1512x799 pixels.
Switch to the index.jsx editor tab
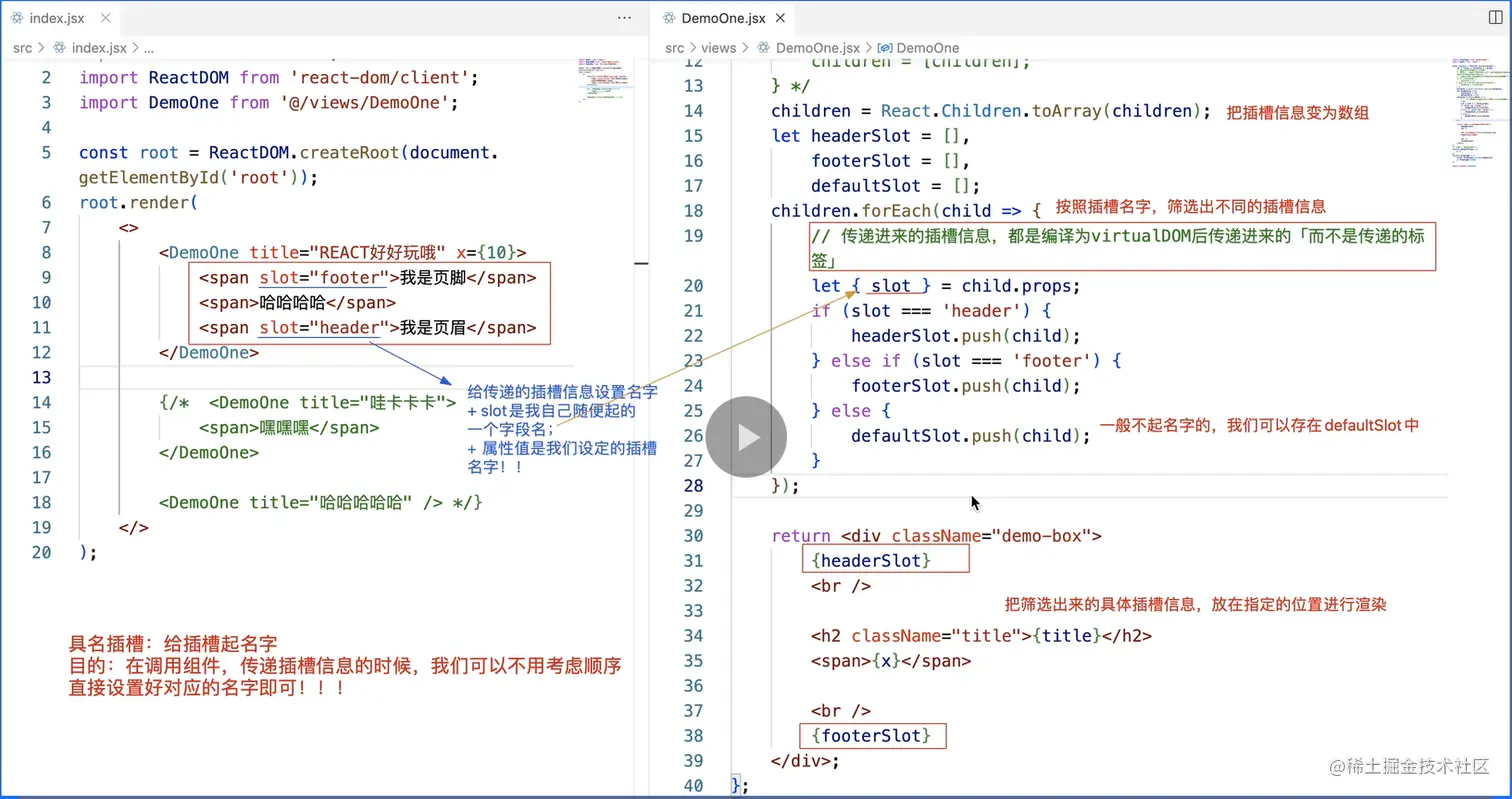pyautogui.click(x=59, y=18)
